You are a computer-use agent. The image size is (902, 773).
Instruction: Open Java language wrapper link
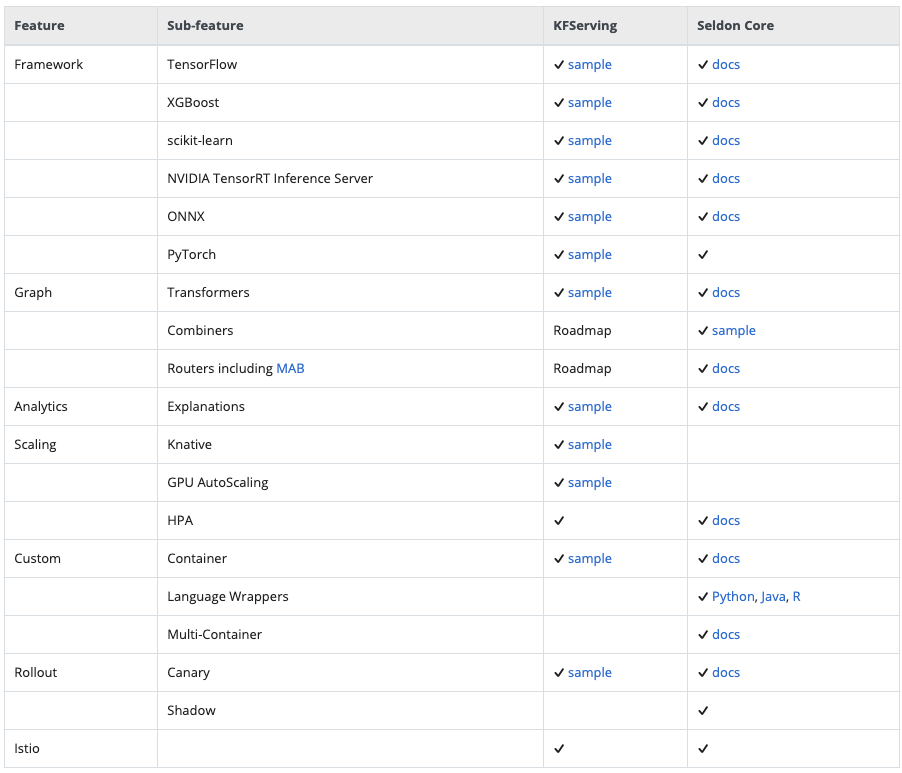(773, 596)
